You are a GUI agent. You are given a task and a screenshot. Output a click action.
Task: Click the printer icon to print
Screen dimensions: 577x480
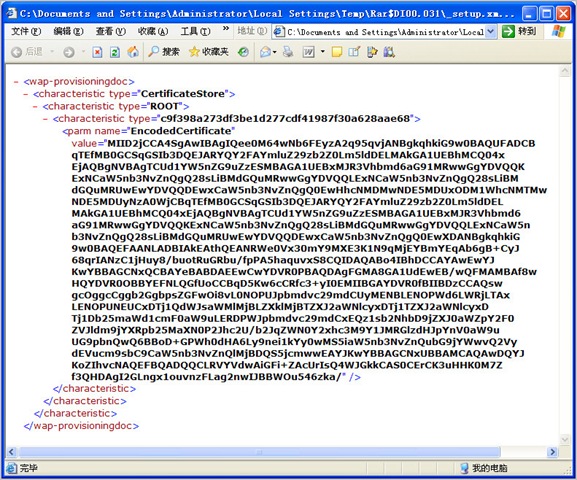288,52
